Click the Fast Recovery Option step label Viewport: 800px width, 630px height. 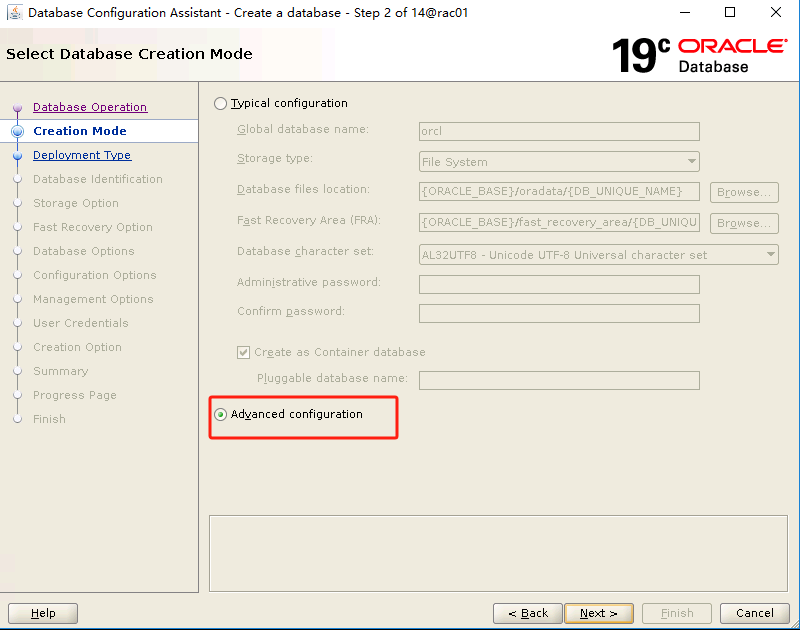coord(93,227)
